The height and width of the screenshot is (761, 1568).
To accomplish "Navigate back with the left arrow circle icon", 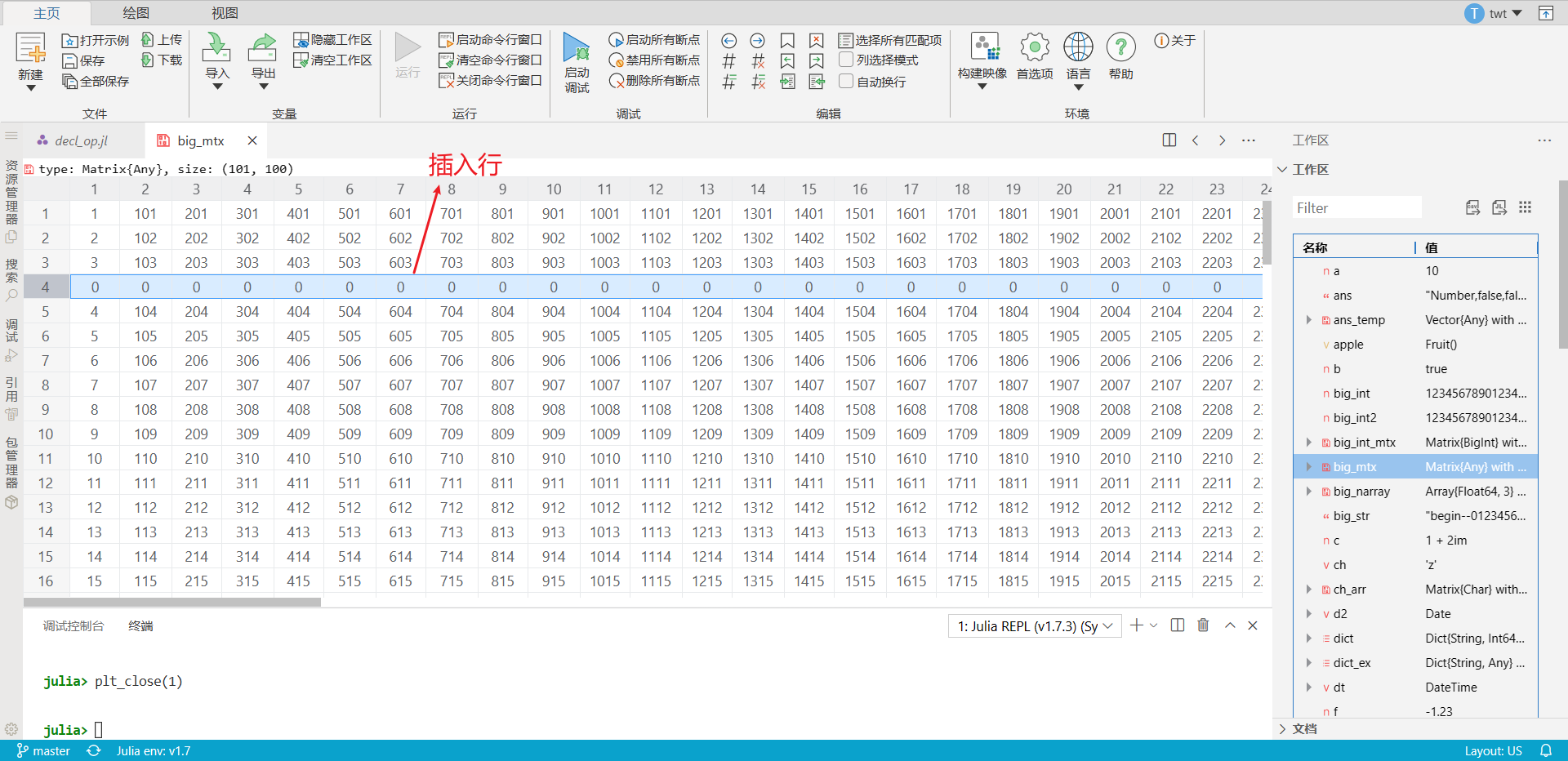I will click(x=729, y=41).
